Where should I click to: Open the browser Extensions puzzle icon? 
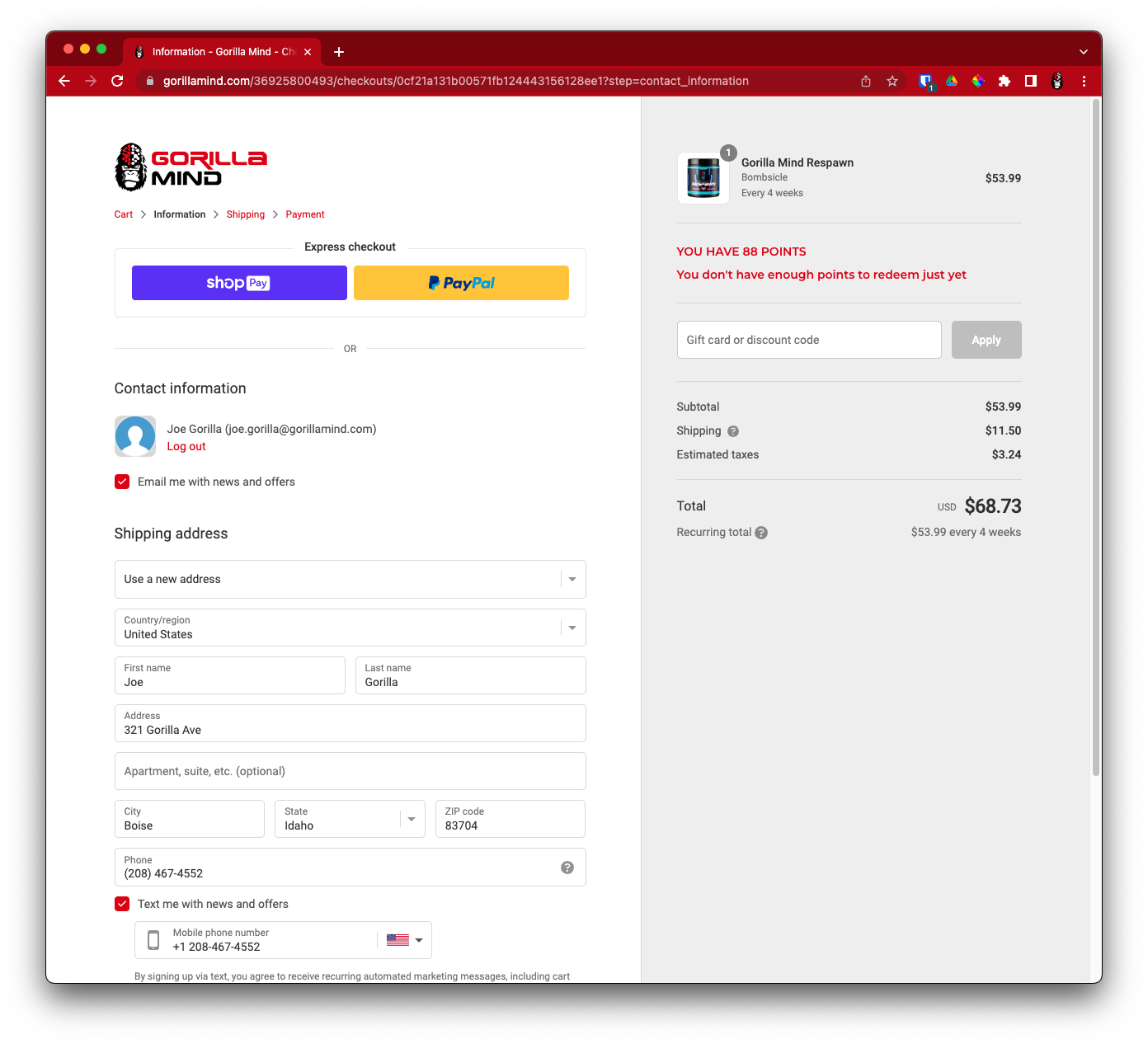[x=1004, y=81]
